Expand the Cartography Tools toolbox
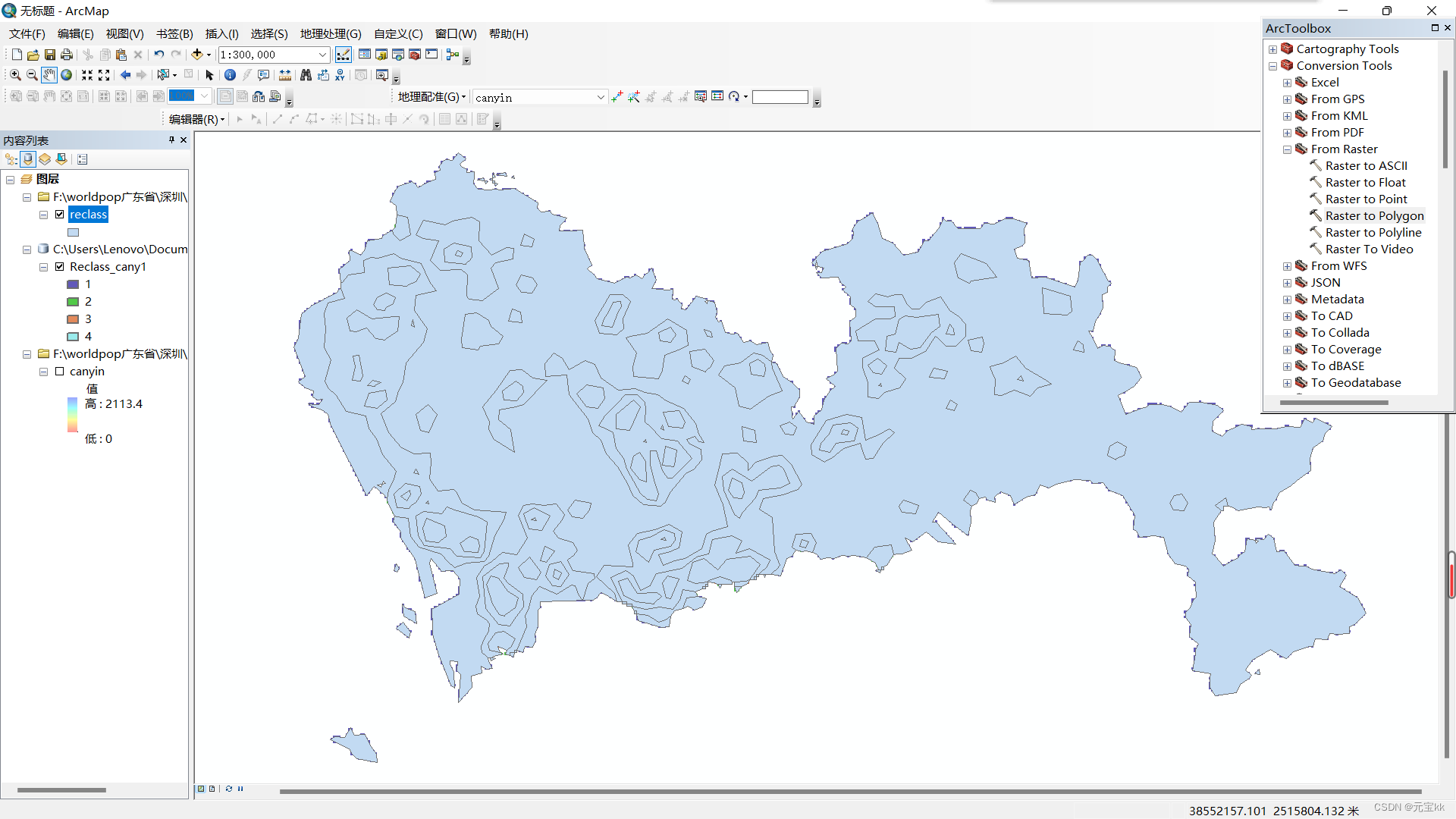The image size is (1456, 819). click(x=1272, y=49)
